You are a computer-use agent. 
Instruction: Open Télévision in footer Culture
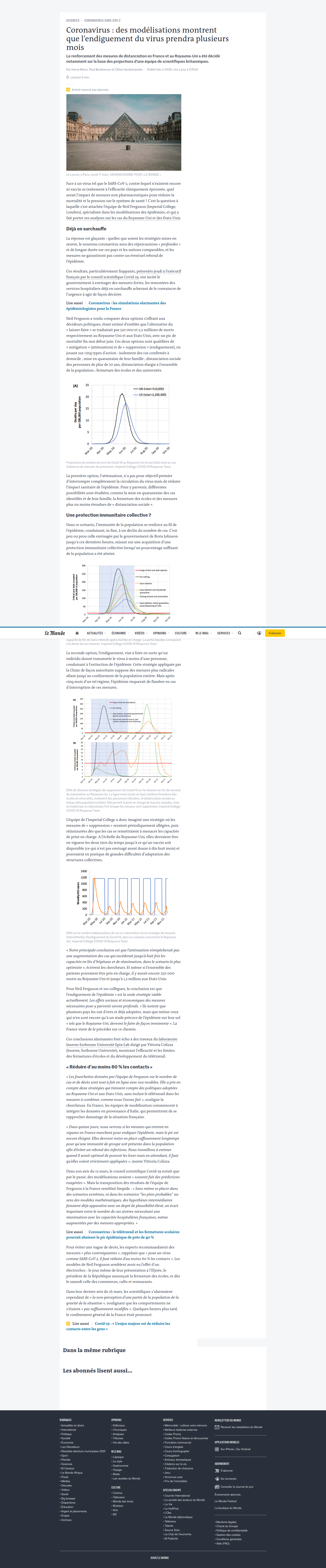[118, 1497]
